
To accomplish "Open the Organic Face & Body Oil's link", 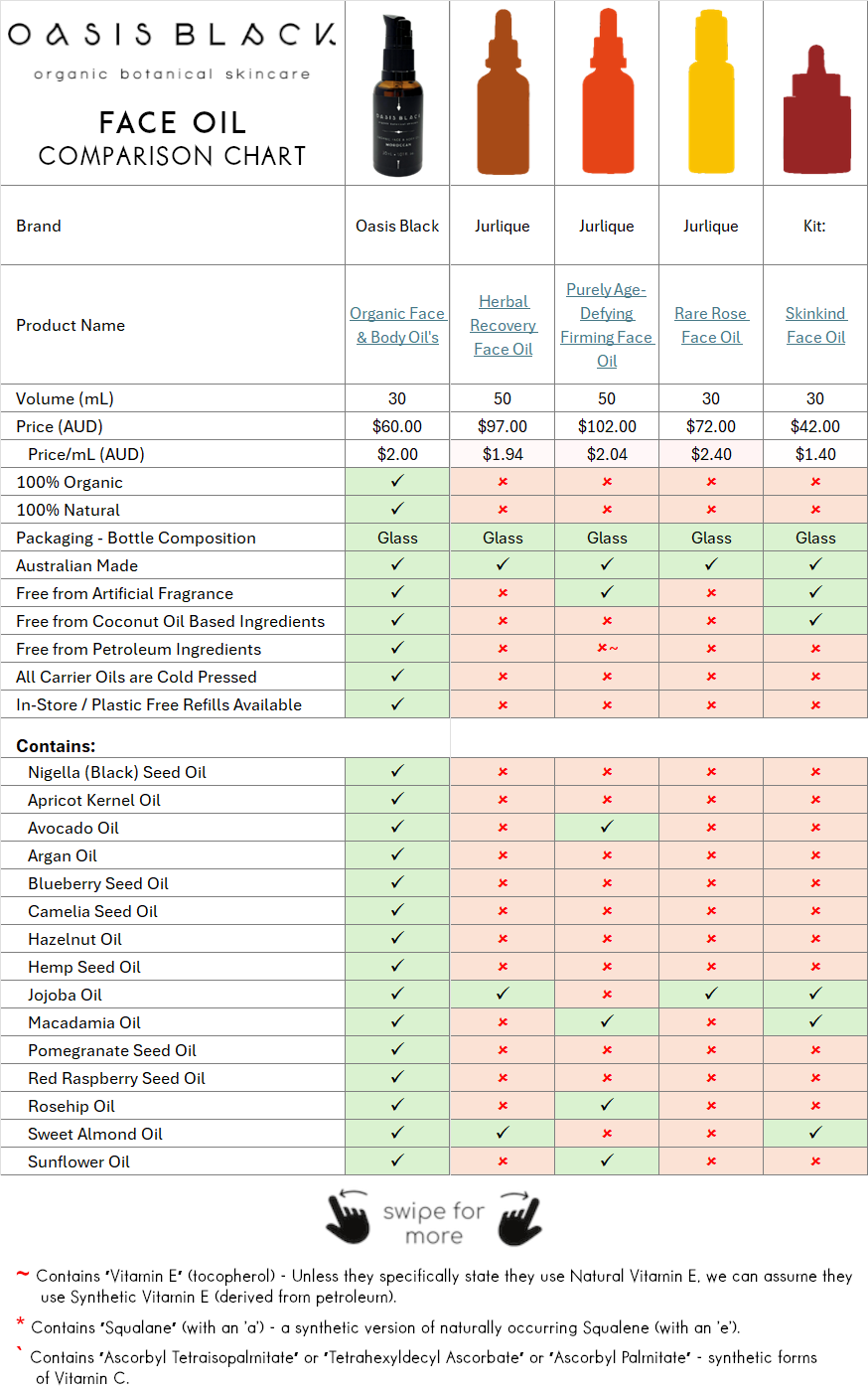I will point(397,325).
